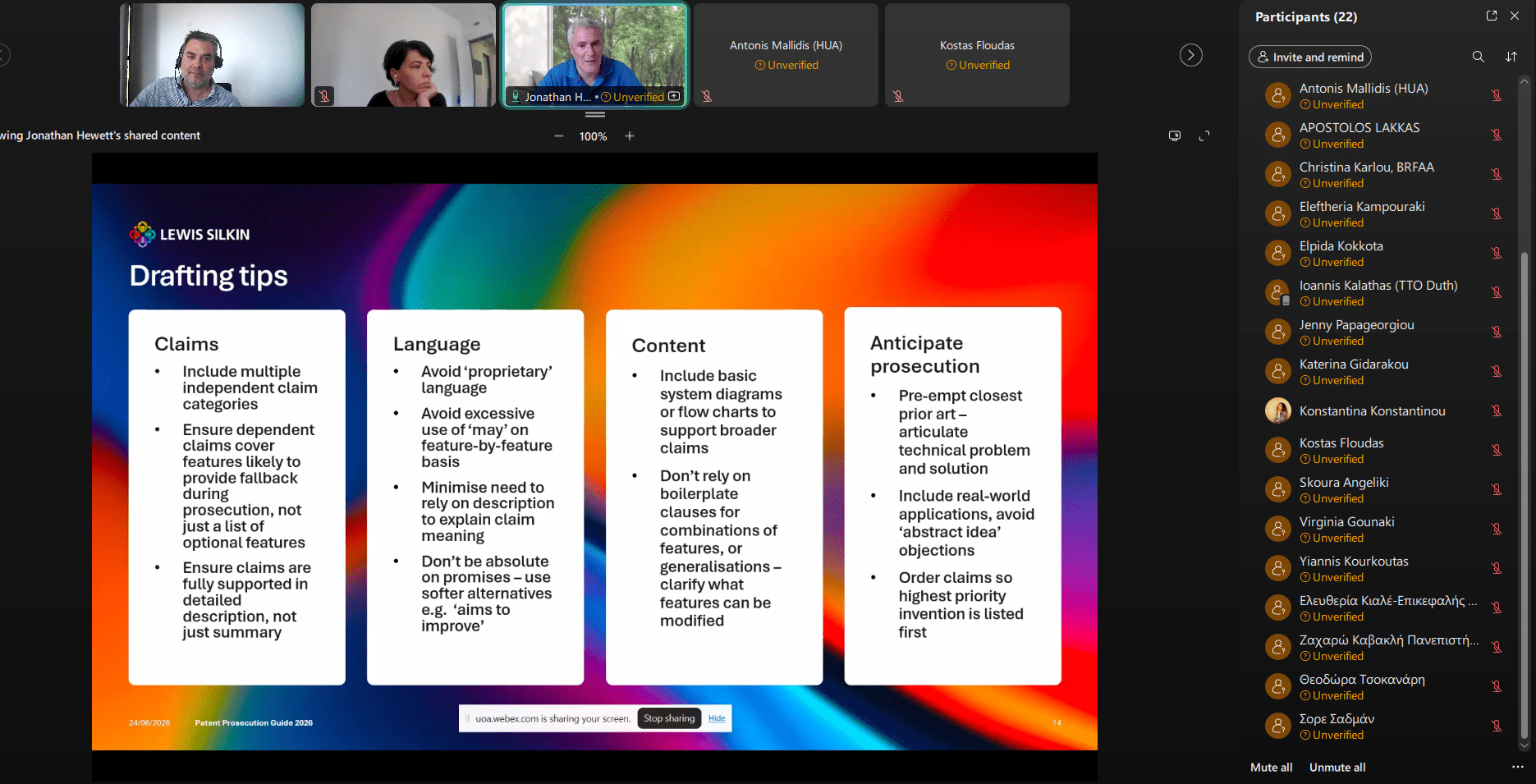Pop out the Participants panel
The image size is (1536, 784).
(x=1492, y=16)
